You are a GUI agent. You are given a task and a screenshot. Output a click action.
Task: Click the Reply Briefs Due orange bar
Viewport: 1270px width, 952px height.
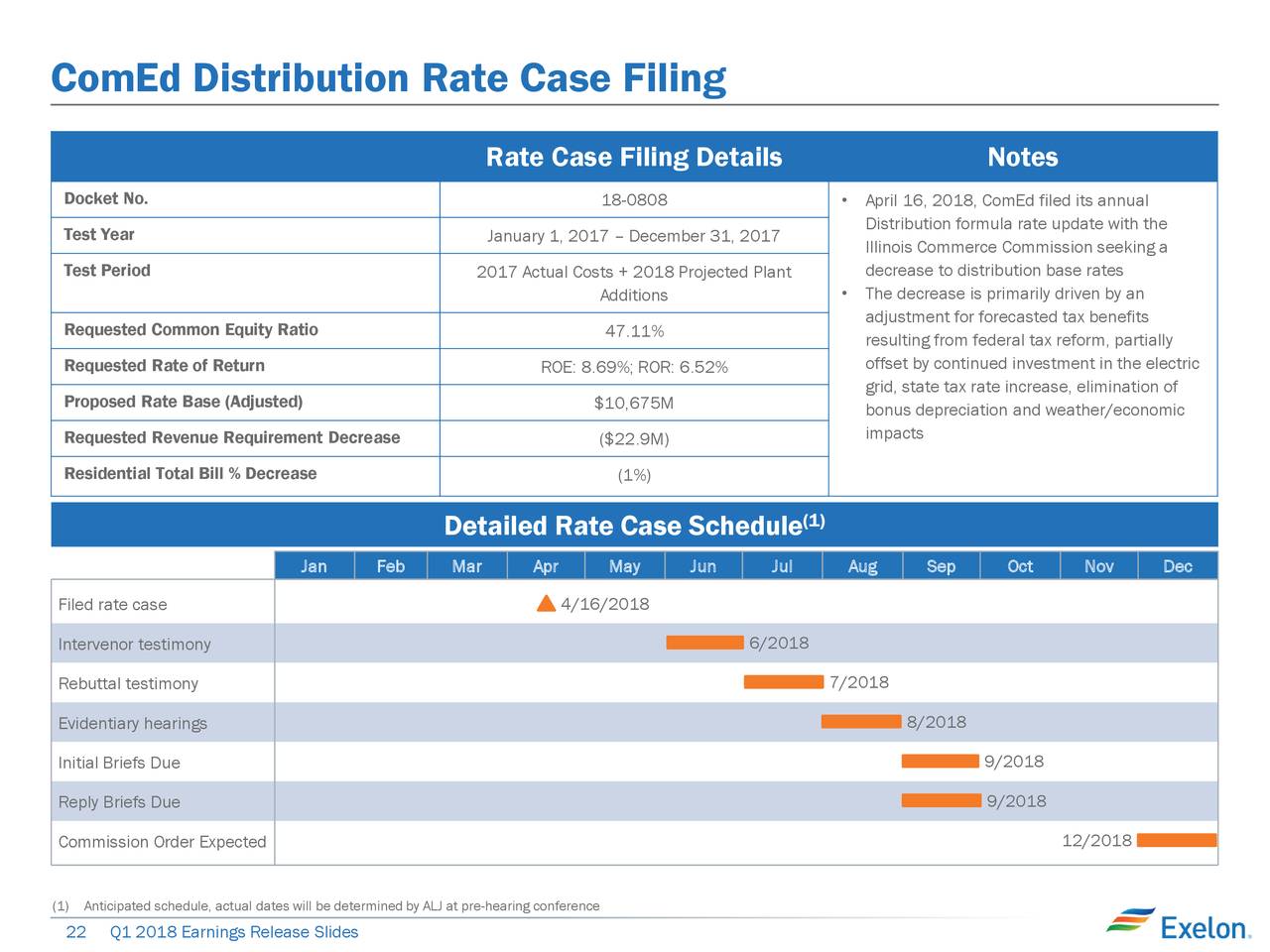(x=941, y=800)
